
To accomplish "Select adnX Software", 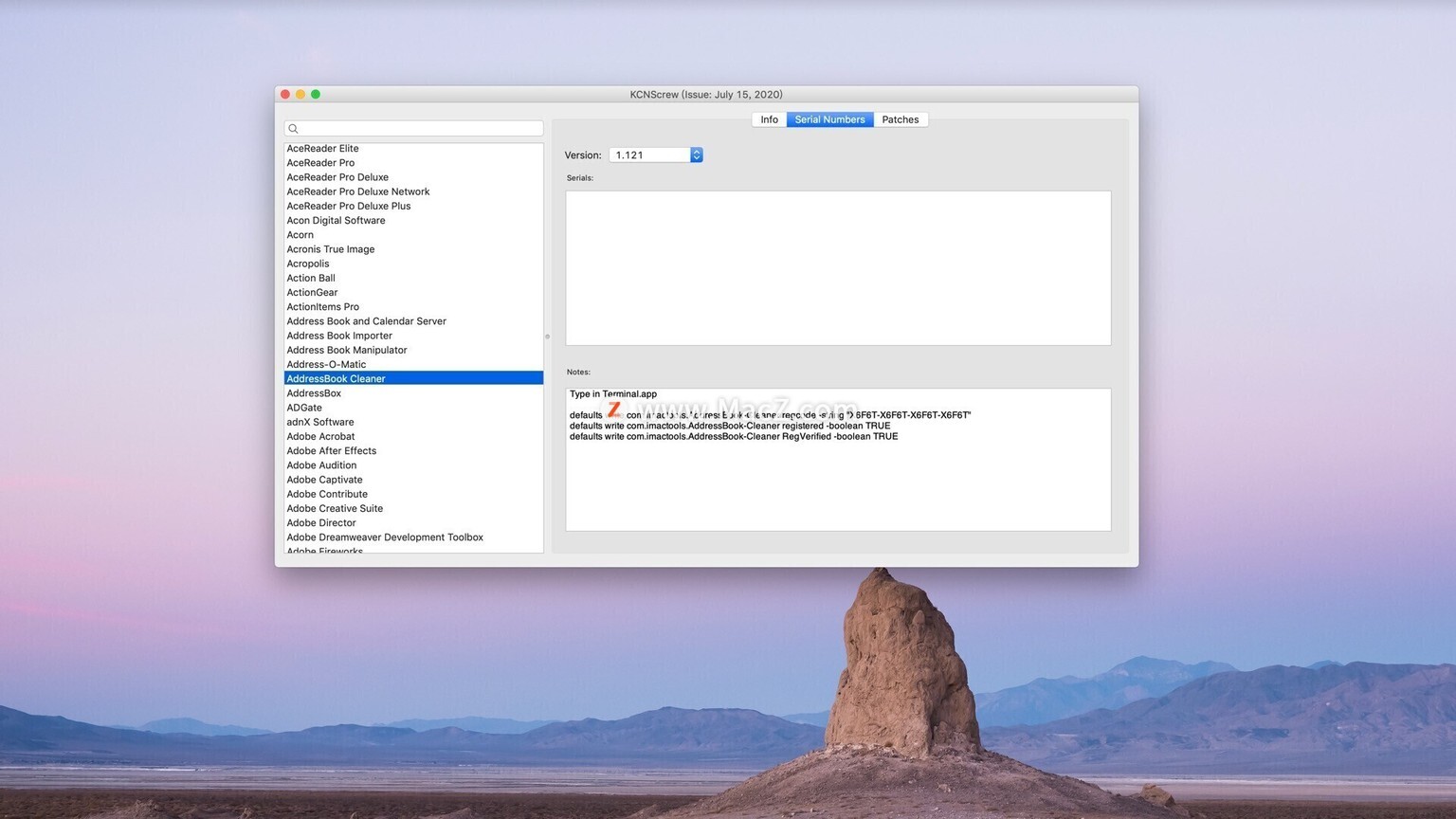I will (413, 422).
